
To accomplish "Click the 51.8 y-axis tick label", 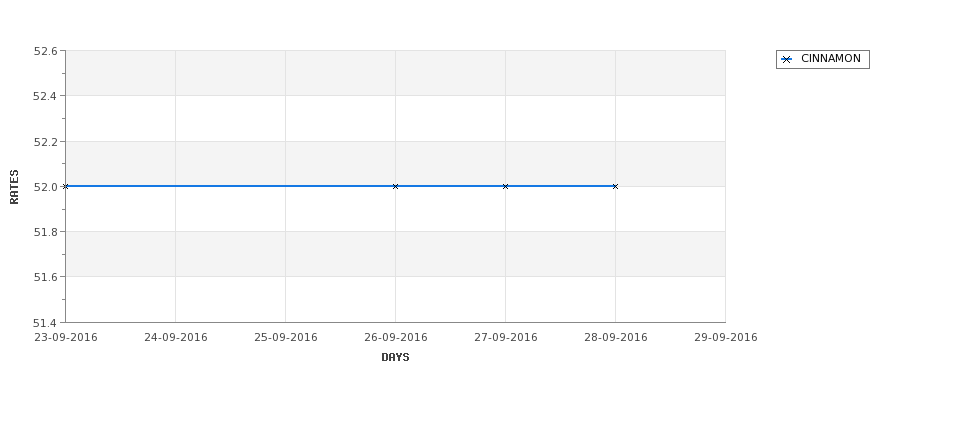I will tap(45, 232).
